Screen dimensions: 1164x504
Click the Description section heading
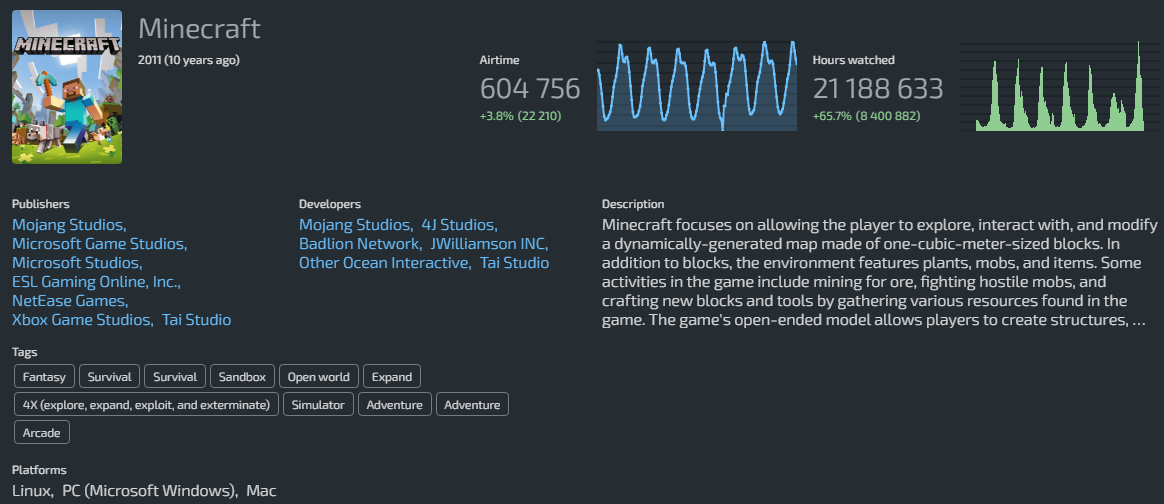point(633,204)
